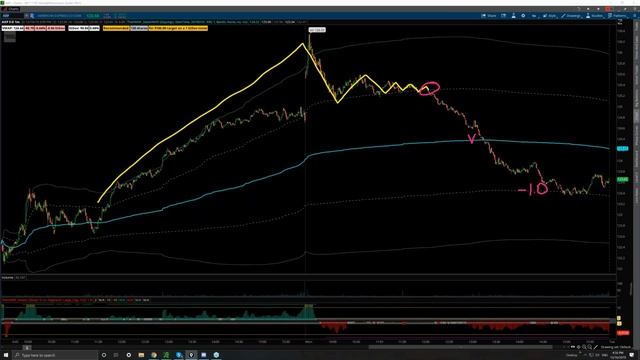640x360 pixels.
Task: Open the Style dropdown menu
Action: 550,16
